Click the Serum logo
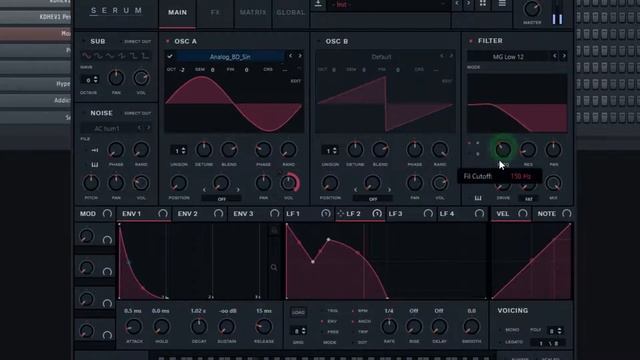Image resolution: width=640 pixels, height=360 pixels. click(x=116, y=11)
